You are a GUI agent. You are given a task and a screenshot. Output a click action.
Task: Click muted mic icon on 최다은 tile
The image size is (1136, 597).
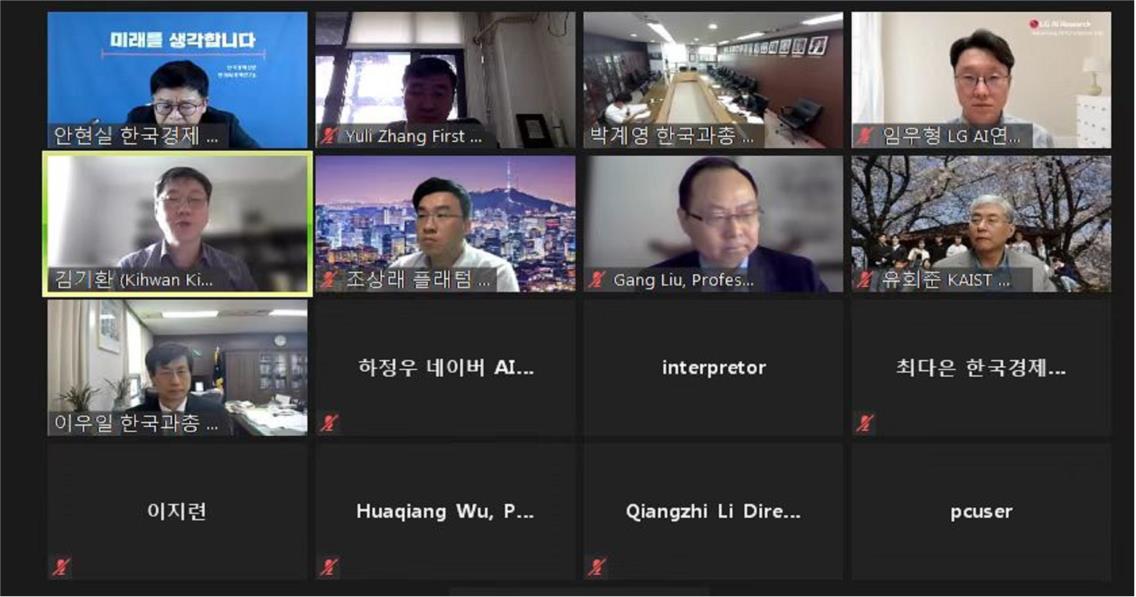[864, 423]
